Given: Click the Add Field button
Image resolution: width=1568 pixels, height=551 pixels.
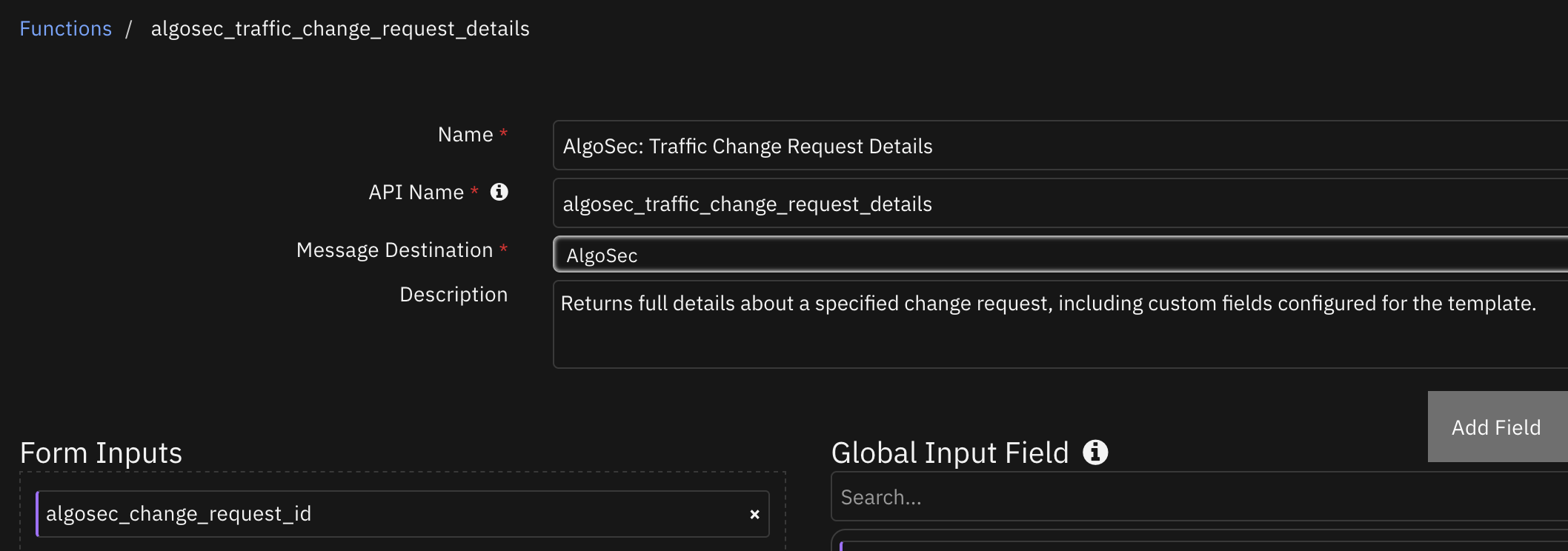Looking at the screenshot, I should tap(1498, 427).
